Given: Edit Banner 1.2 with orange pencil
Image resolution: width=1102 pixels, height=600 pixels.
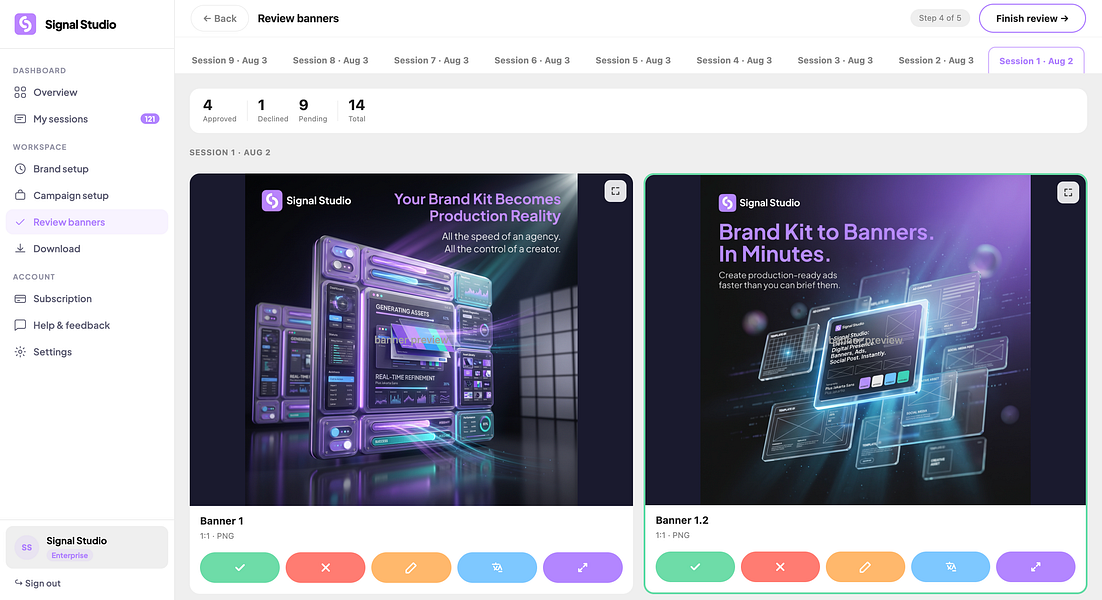Looking at the screenshot, I should pos(865,567).
